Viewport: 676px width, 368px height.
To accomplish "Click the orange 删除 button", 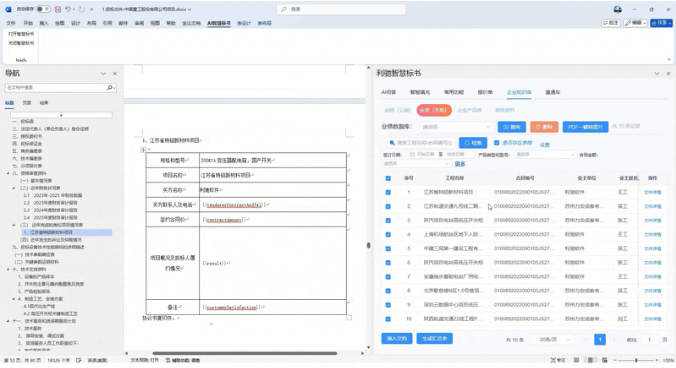I will coord(544,127).
